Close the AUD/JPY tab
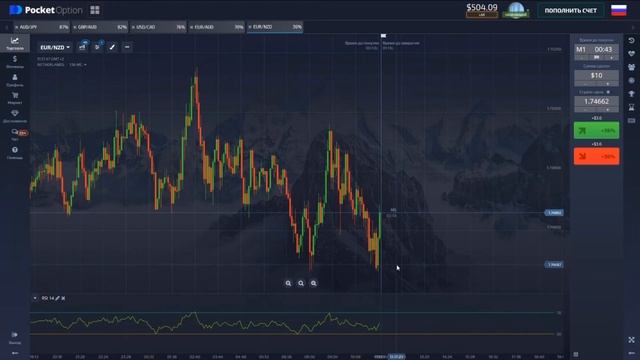Viewport: 640px width, 360px height. 17,27
